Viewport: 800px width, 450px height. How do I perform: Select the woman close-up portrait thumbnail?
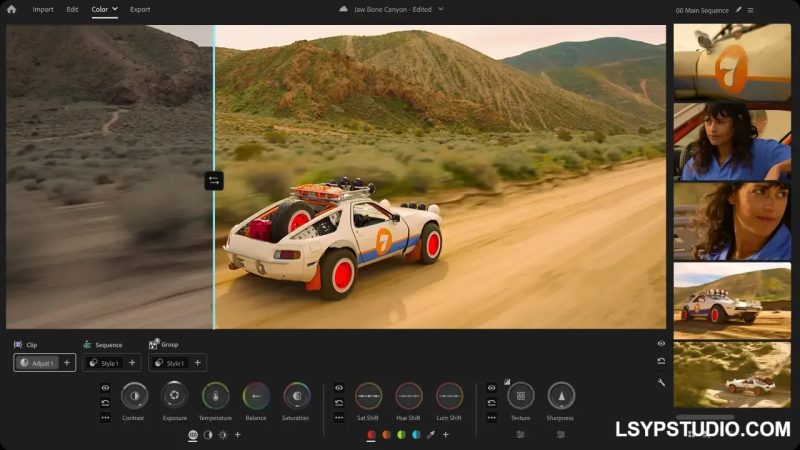pyautogui.click(x=732, y=221)
